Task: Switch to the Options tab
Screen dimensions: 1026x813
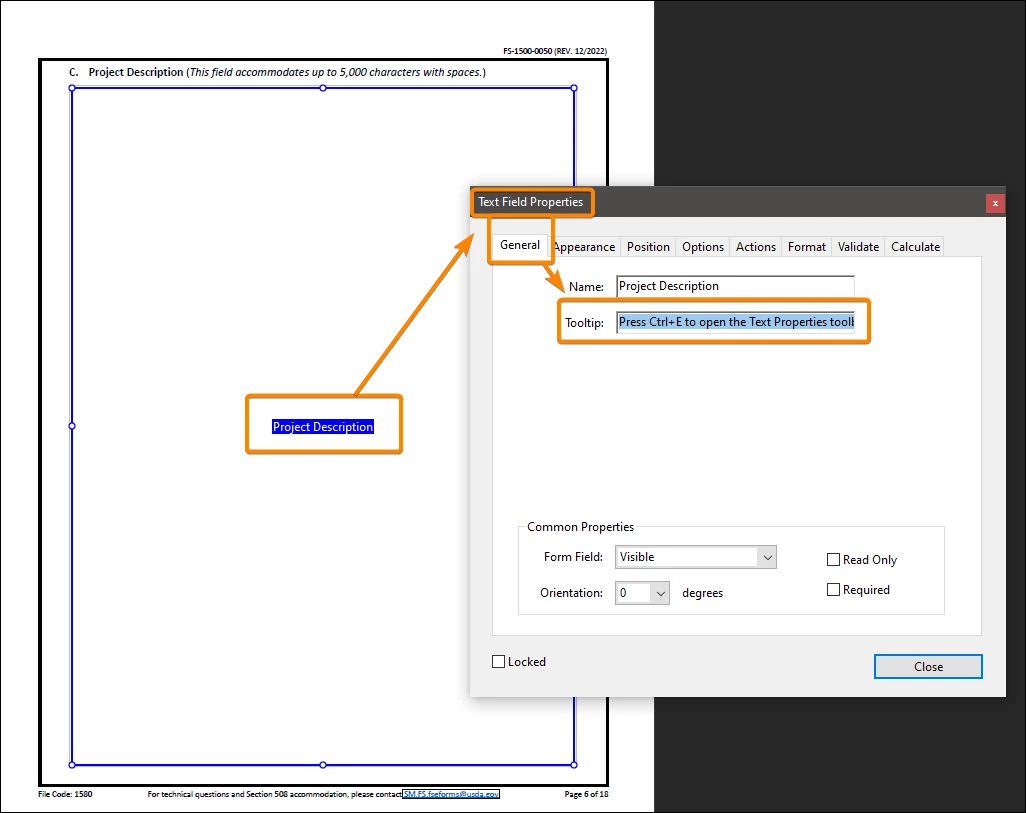Action: tap(703, 247)
